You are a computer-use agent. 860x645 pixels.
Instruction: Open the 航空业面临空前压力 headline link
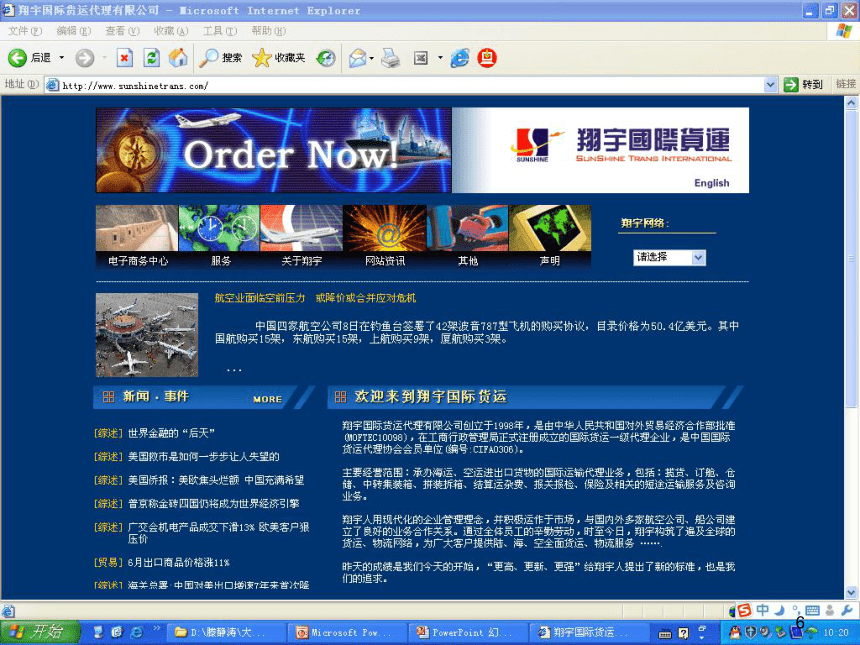coord(315,298)
